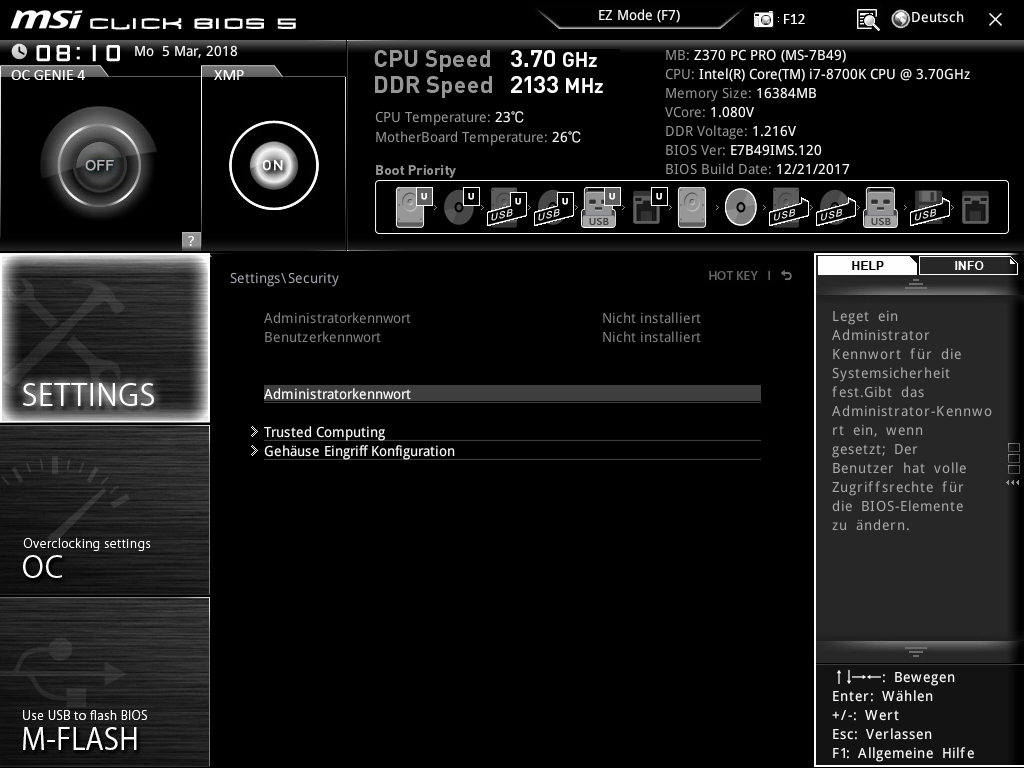Select the legacy hard disk boot icon
The image size is (1024, 768).
pyautogui.click(x=692, y=207)
